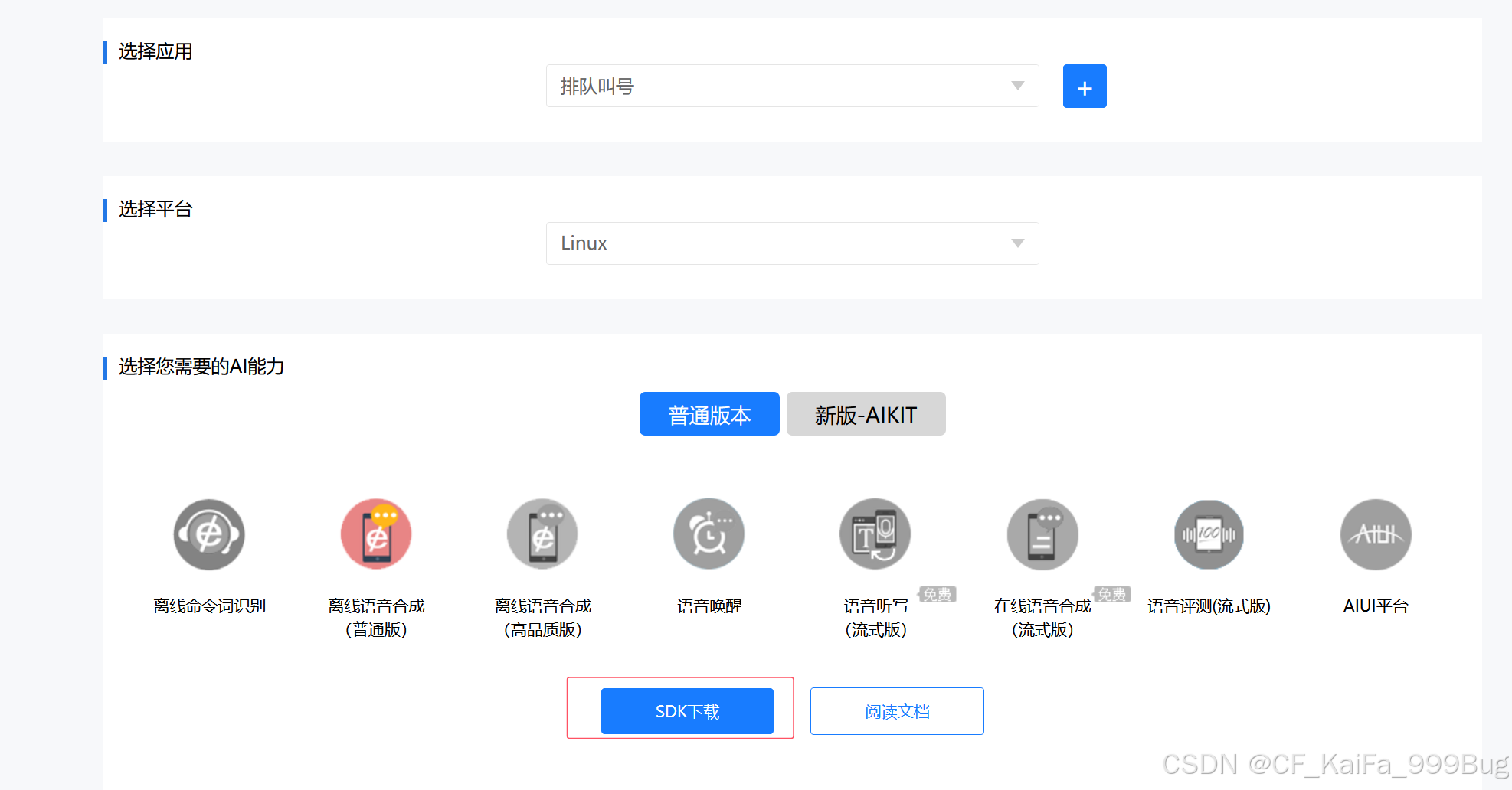Click 免费 badge beside 在线语音合成
Screen dimensions: 1512x790
click(x=1112, y=594)
